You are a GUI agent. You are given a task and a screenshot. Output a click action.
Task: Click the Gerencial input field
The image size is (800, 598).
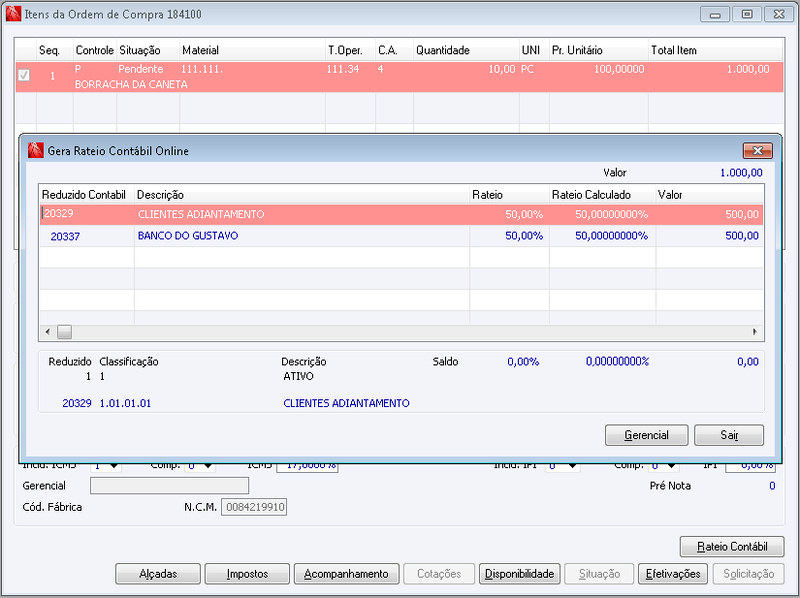(169, 486)
